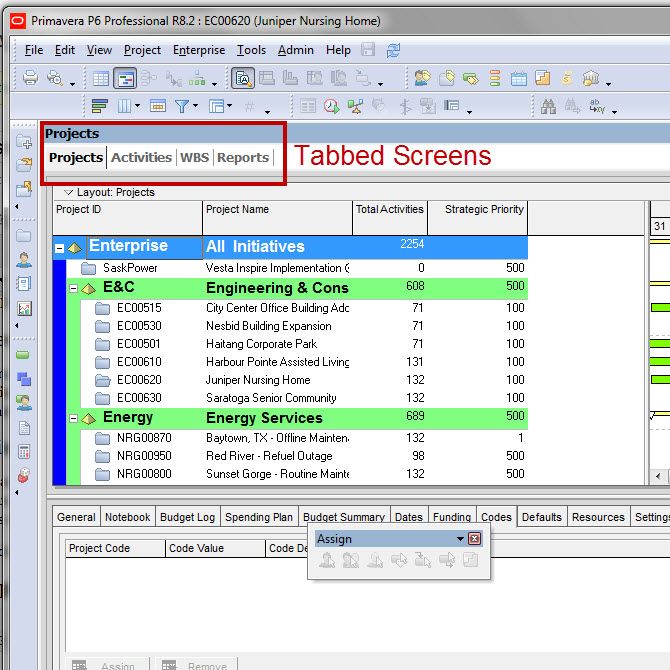Open the Layout: Projects options arrow
Viewport: 670px width, 670px height.
click(x=68, y=193)
